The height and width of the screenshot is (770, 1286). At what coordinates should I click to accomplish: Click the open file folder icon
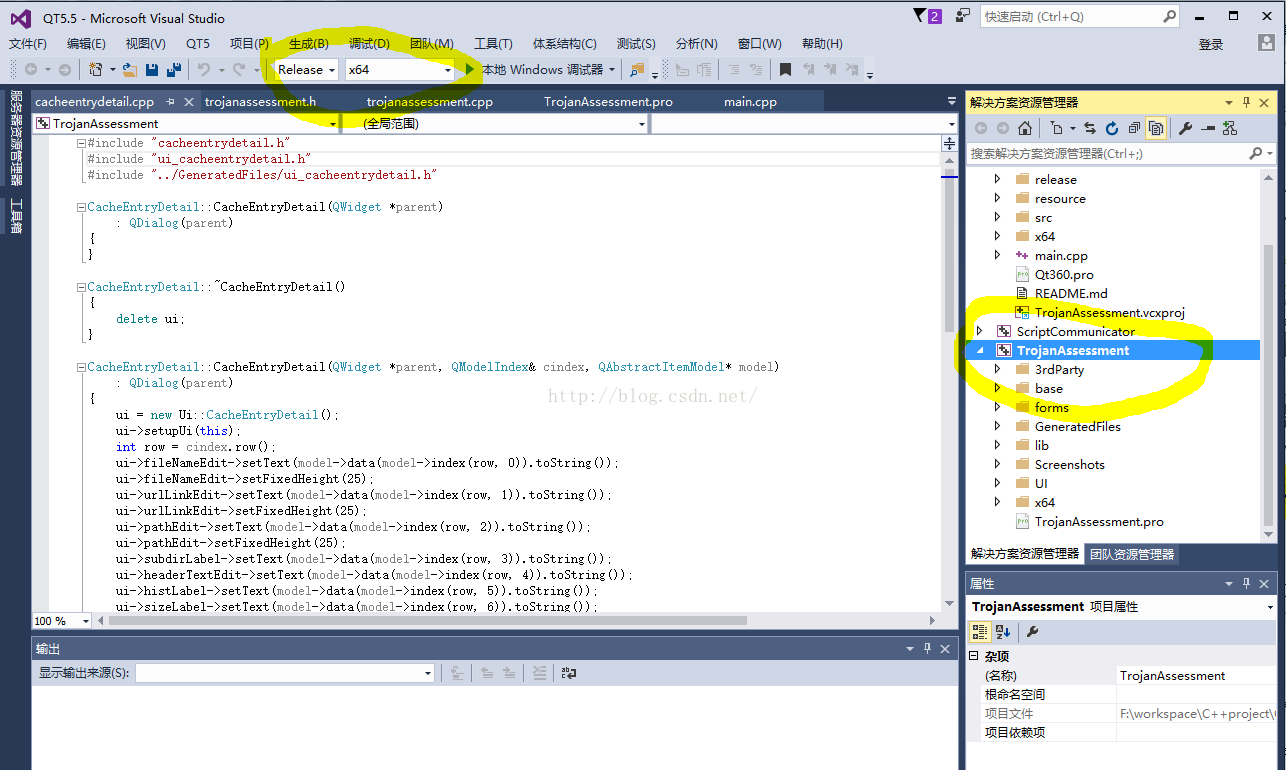(131, 70)
